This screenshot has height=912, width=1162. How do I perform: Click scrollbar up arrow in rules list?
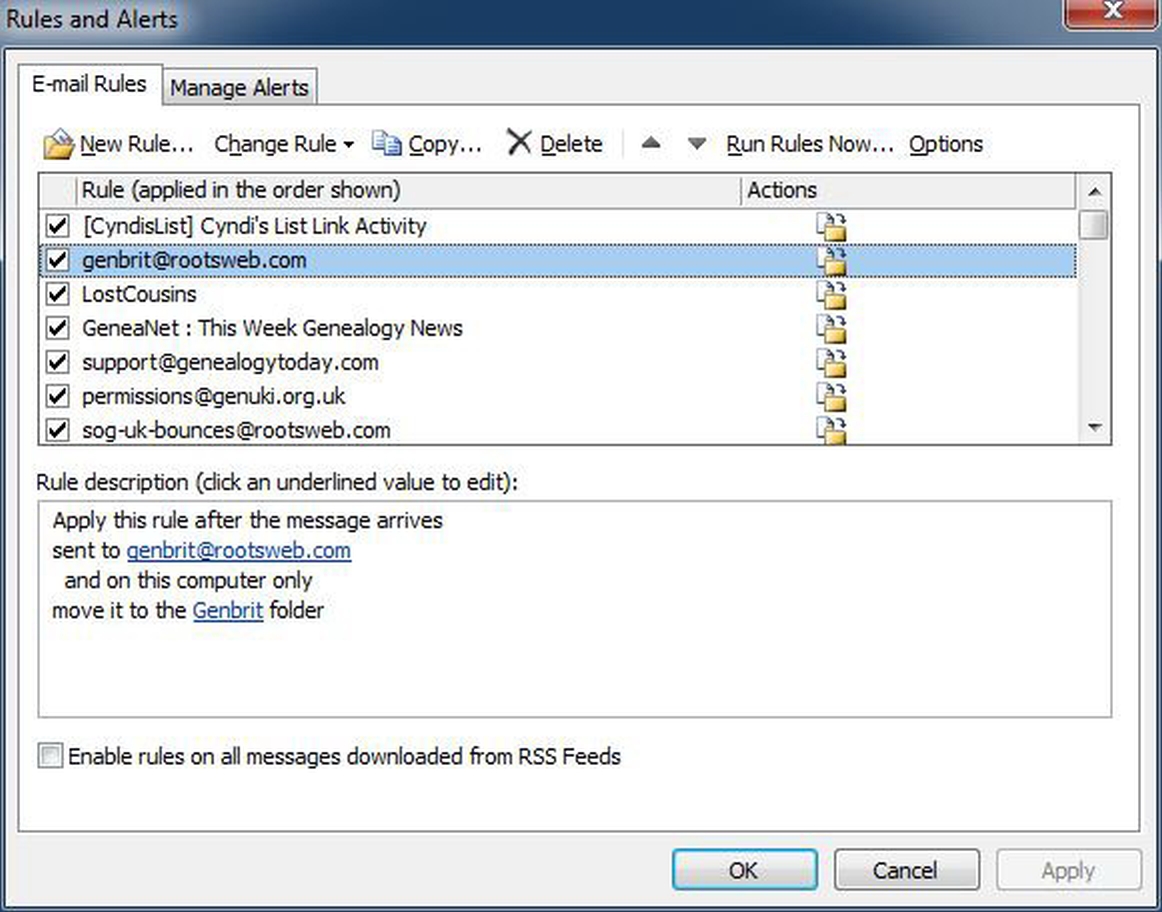[1094, 191]
